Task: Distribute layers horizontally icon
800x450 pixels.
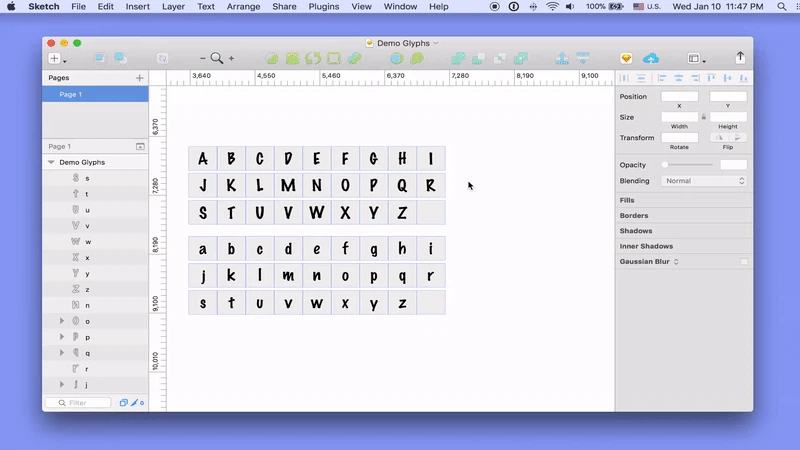Action: (624, 78)
